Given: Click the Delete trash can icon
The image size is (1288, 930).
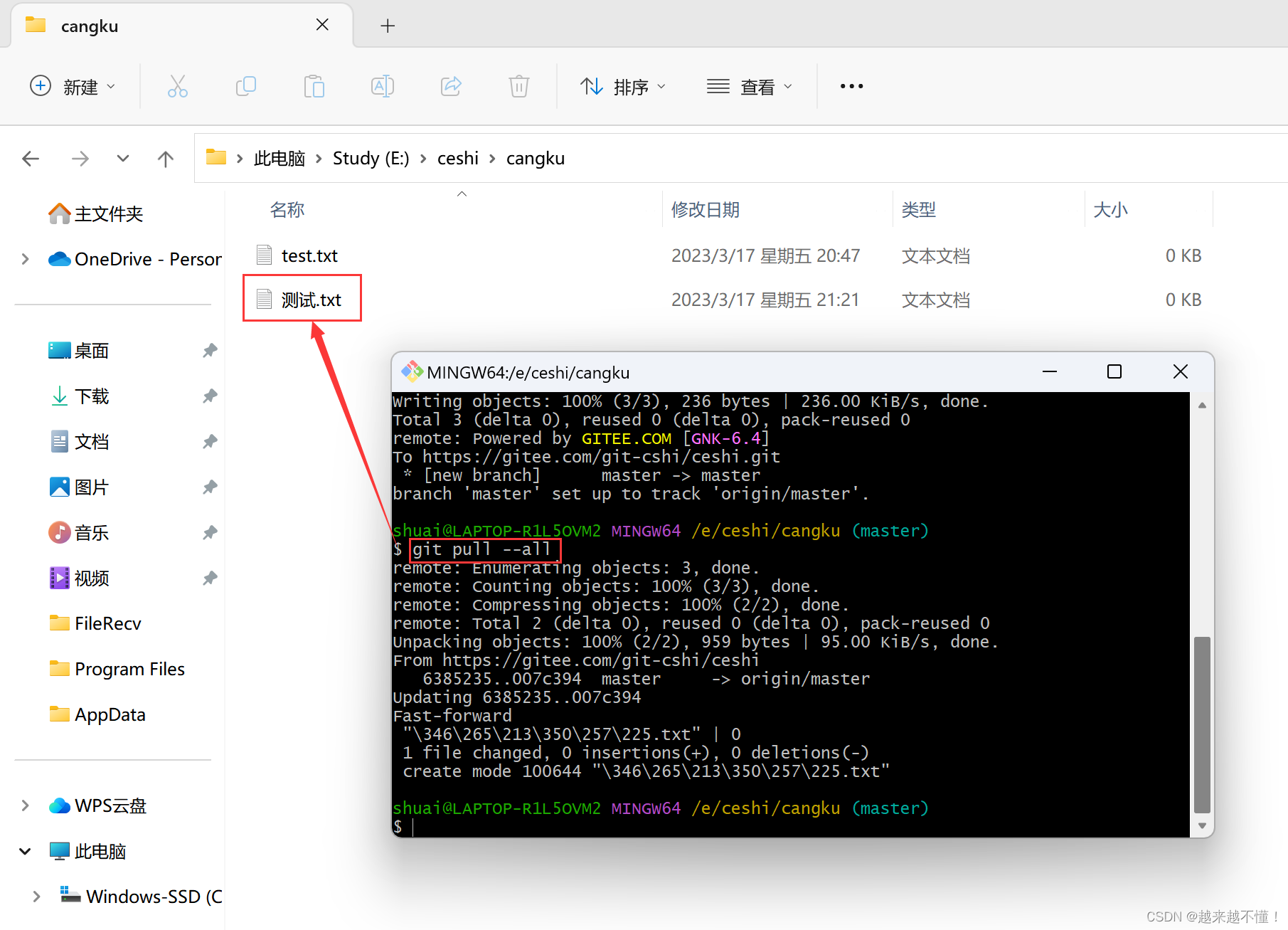Looking at the screenshot, I should (x=519, y=86).
